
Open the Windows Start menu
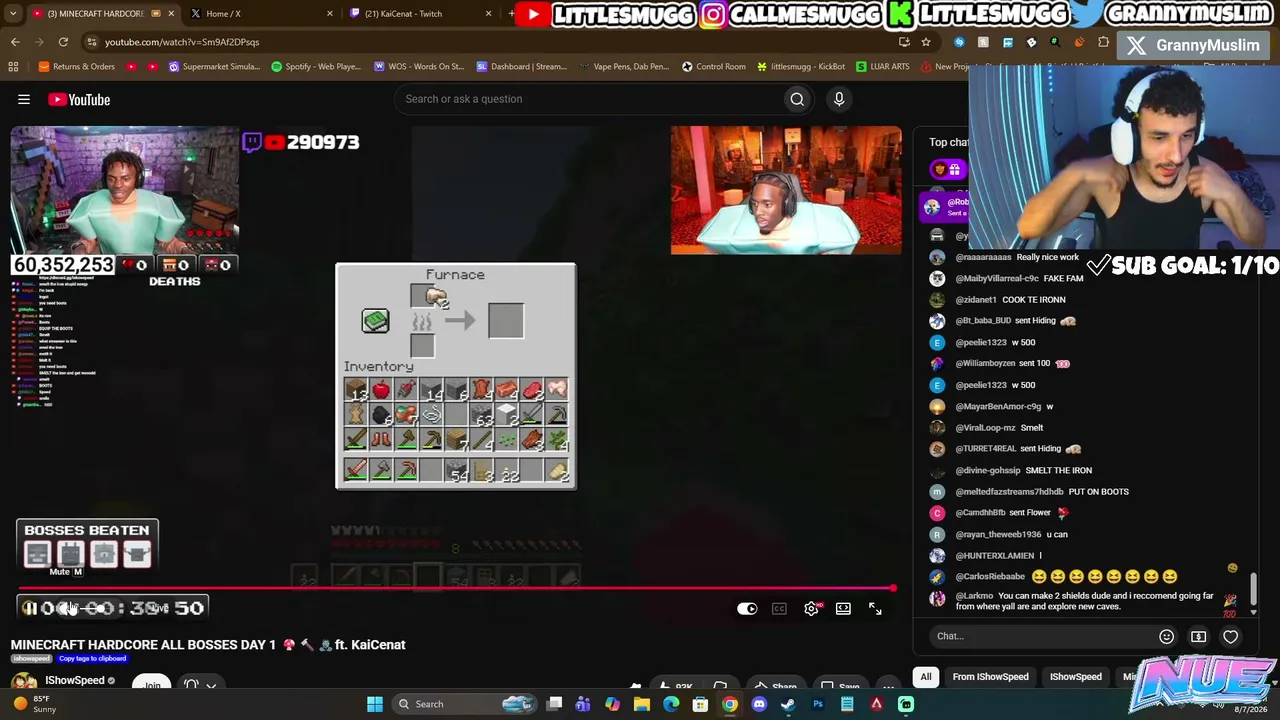375,704
